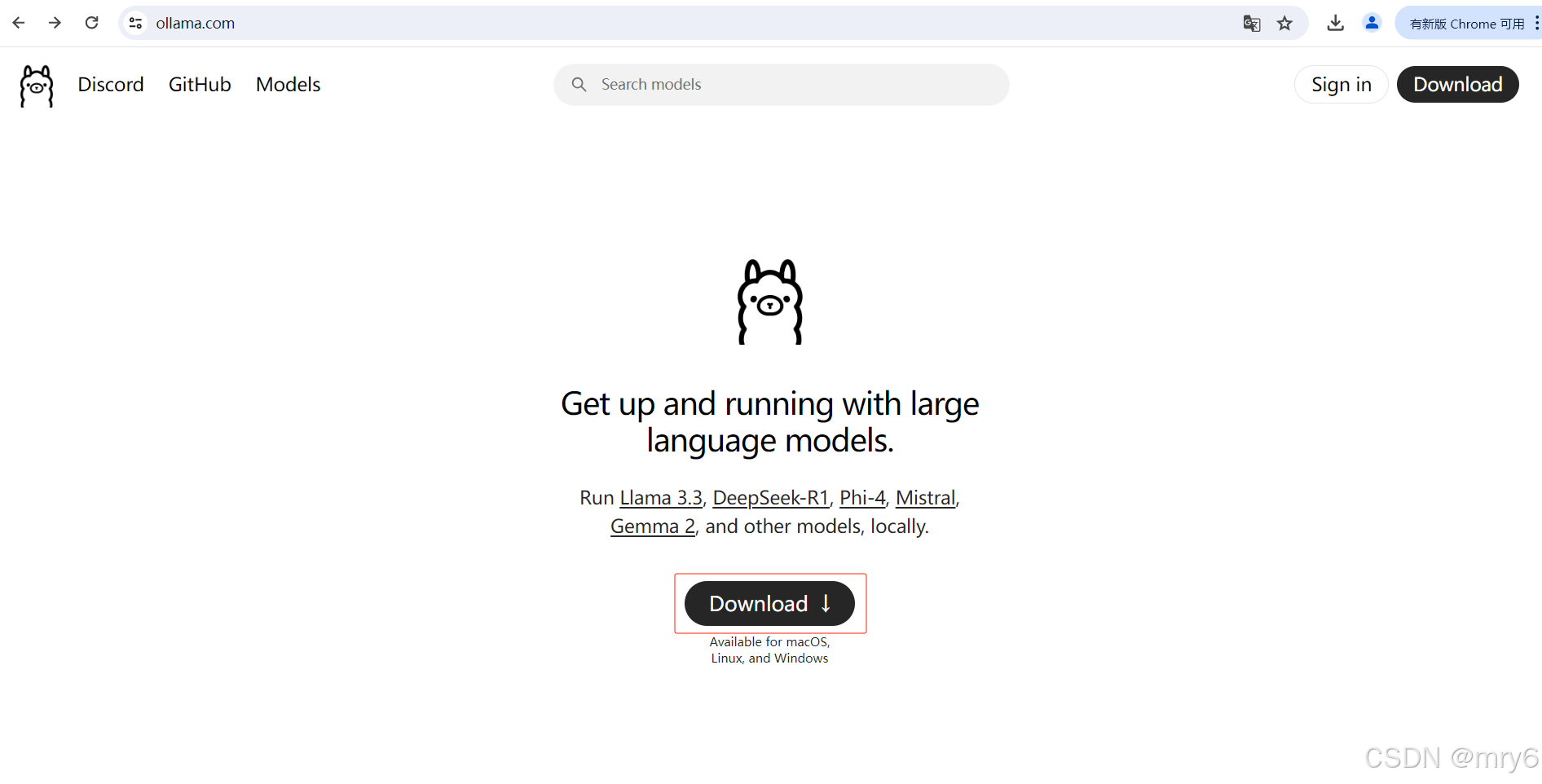
Task: Translate this page icon
Action: (1252, 23)
